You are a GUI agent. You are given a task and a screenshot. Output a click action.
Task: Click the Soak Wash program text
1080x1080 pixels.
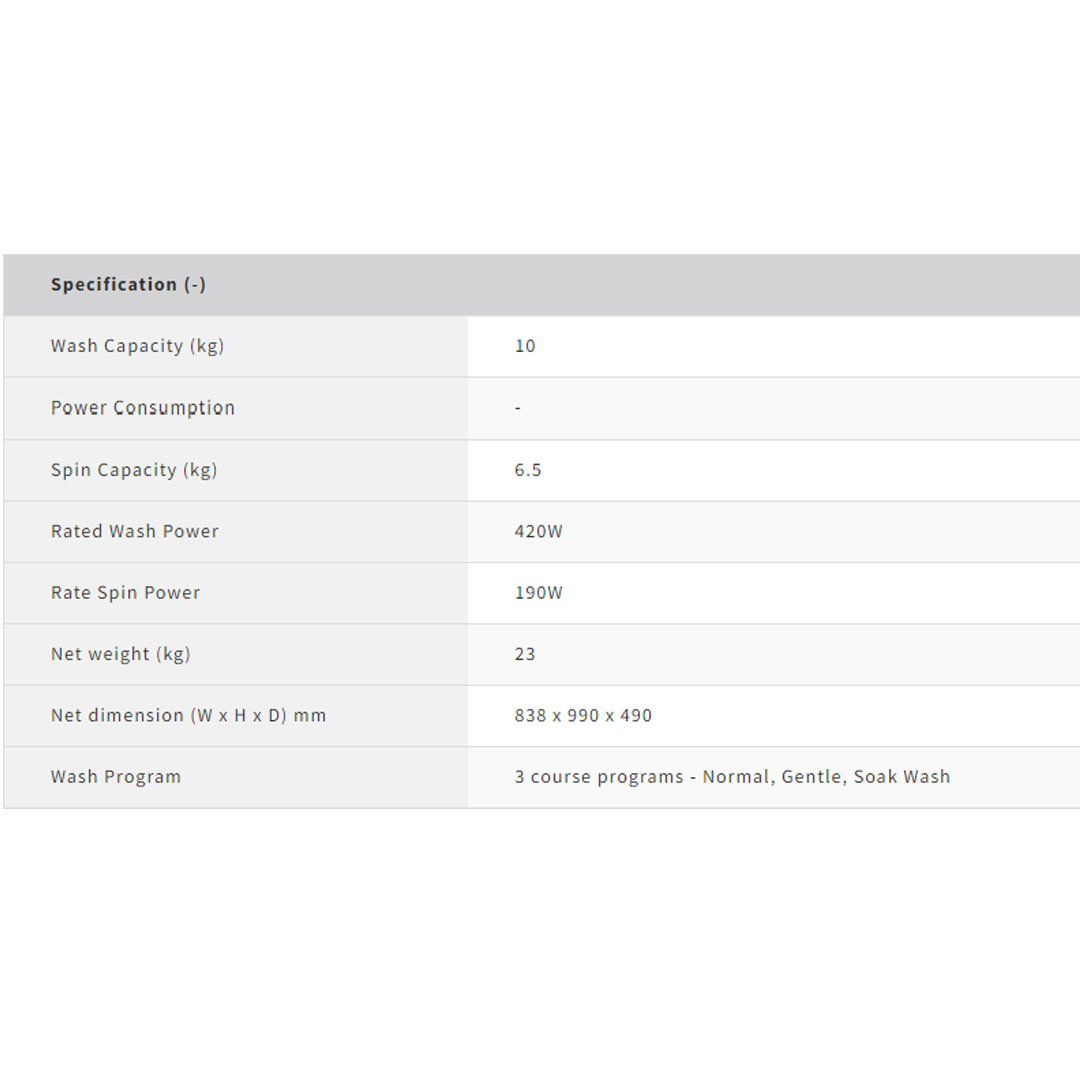(902, 777)
